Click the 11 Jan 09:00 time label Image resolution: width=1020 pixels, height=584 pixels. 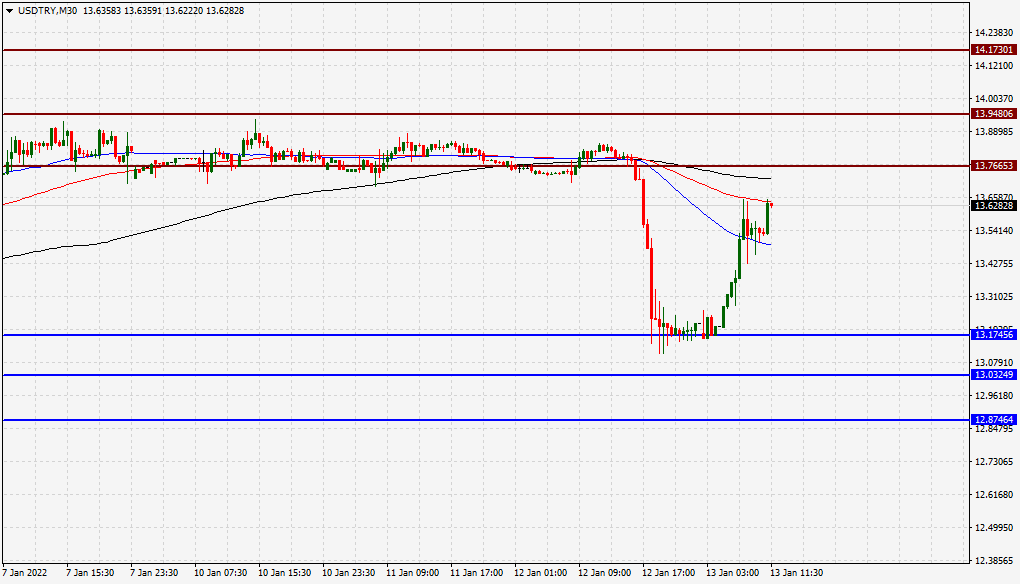[412, 573]
